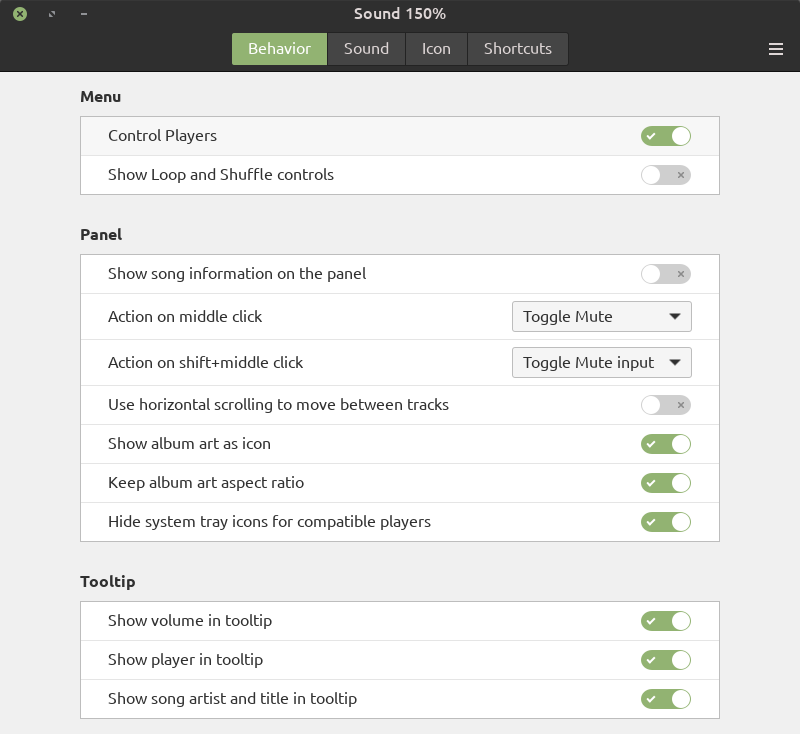The image size is (800, 734).
Task: Click the Toggle Mute dropdown arrow
Action: click(x=675, y=317)
